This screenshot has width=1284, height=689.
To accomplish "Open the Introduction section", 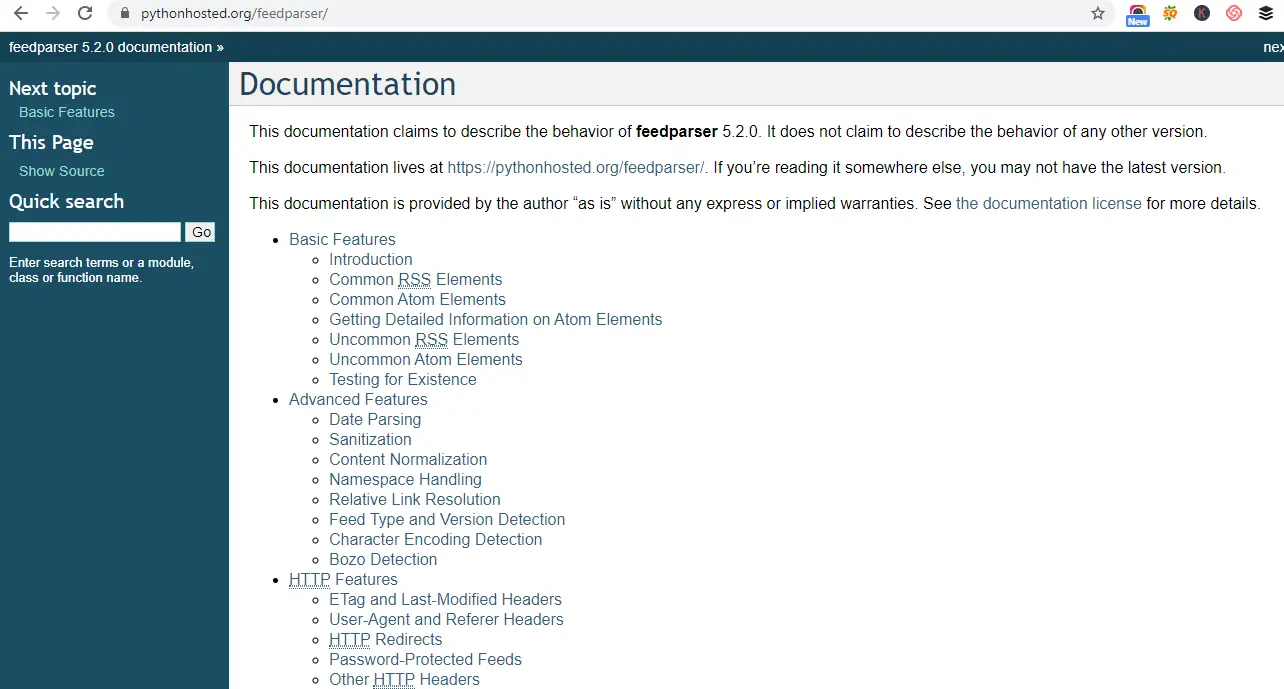I will tap(370, 259).
